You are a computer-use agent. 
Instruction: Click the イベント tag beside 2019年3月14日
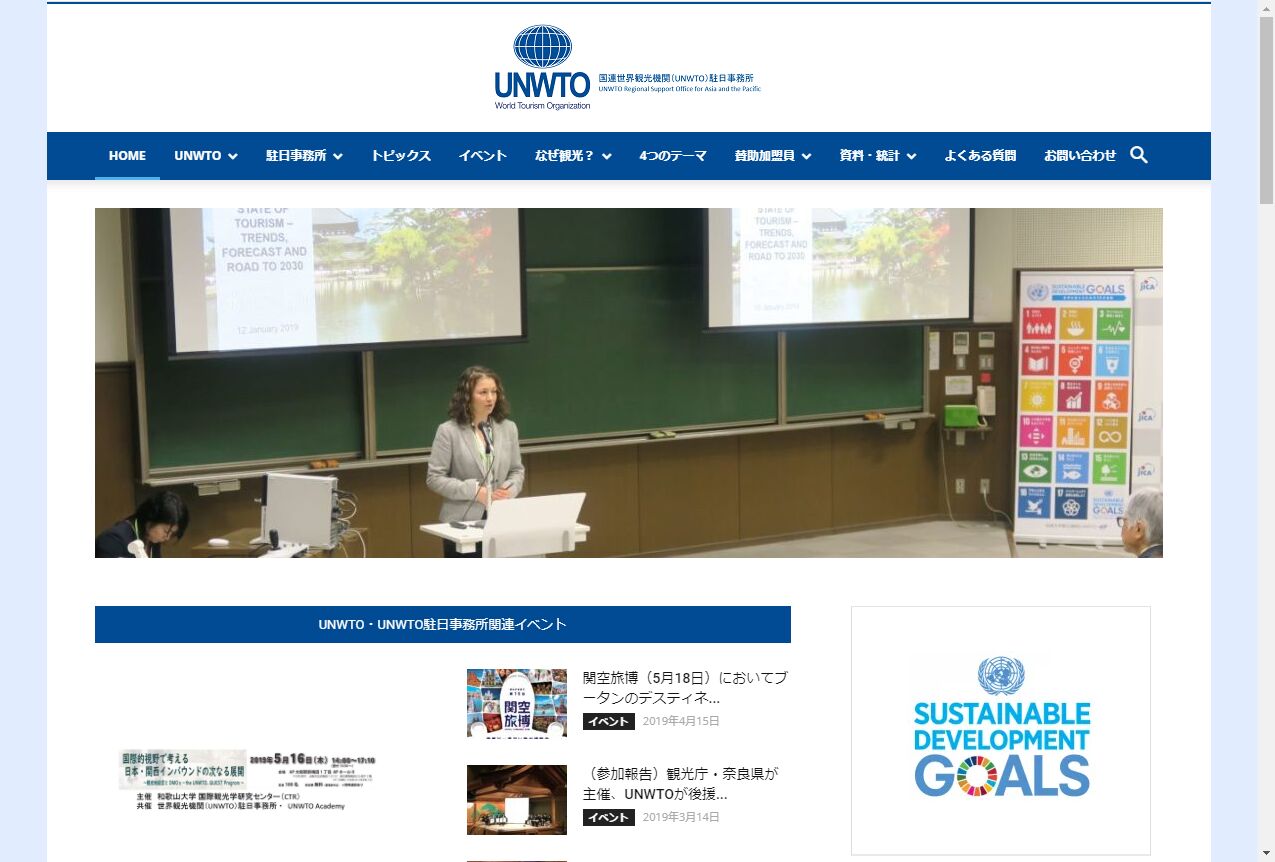(608, 817)
